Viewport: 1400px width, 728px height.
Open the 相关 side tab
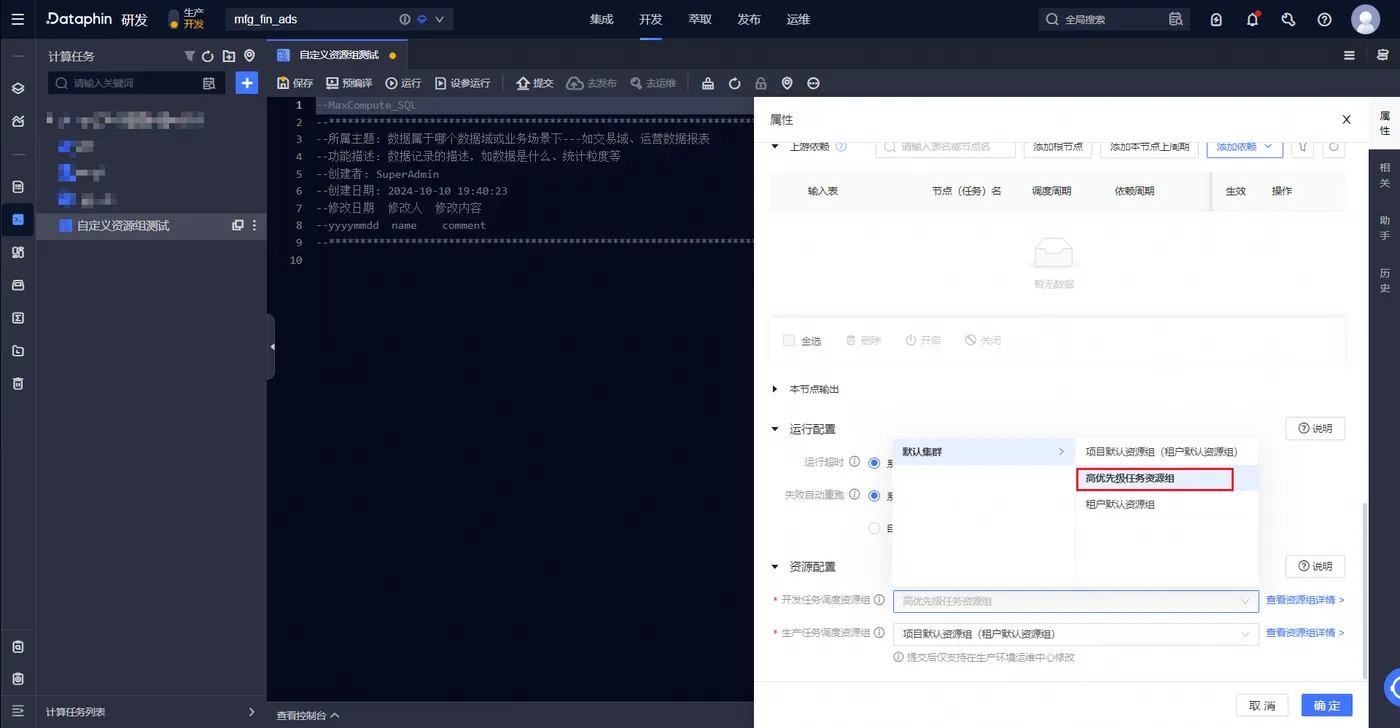pos(1385,175)
